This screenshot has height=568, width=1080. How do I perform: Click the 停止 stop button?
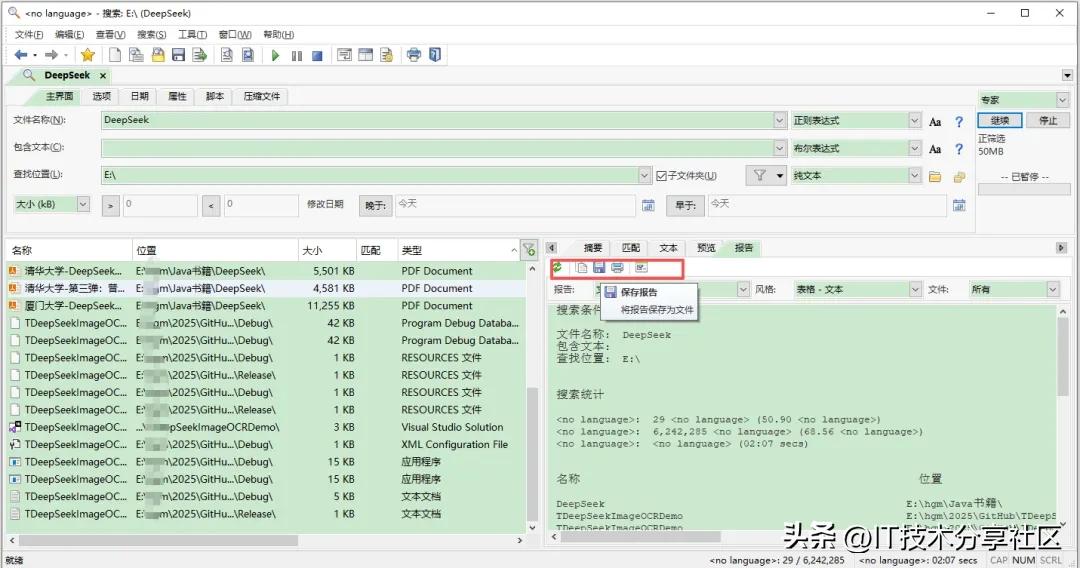tap(1048, 120)
